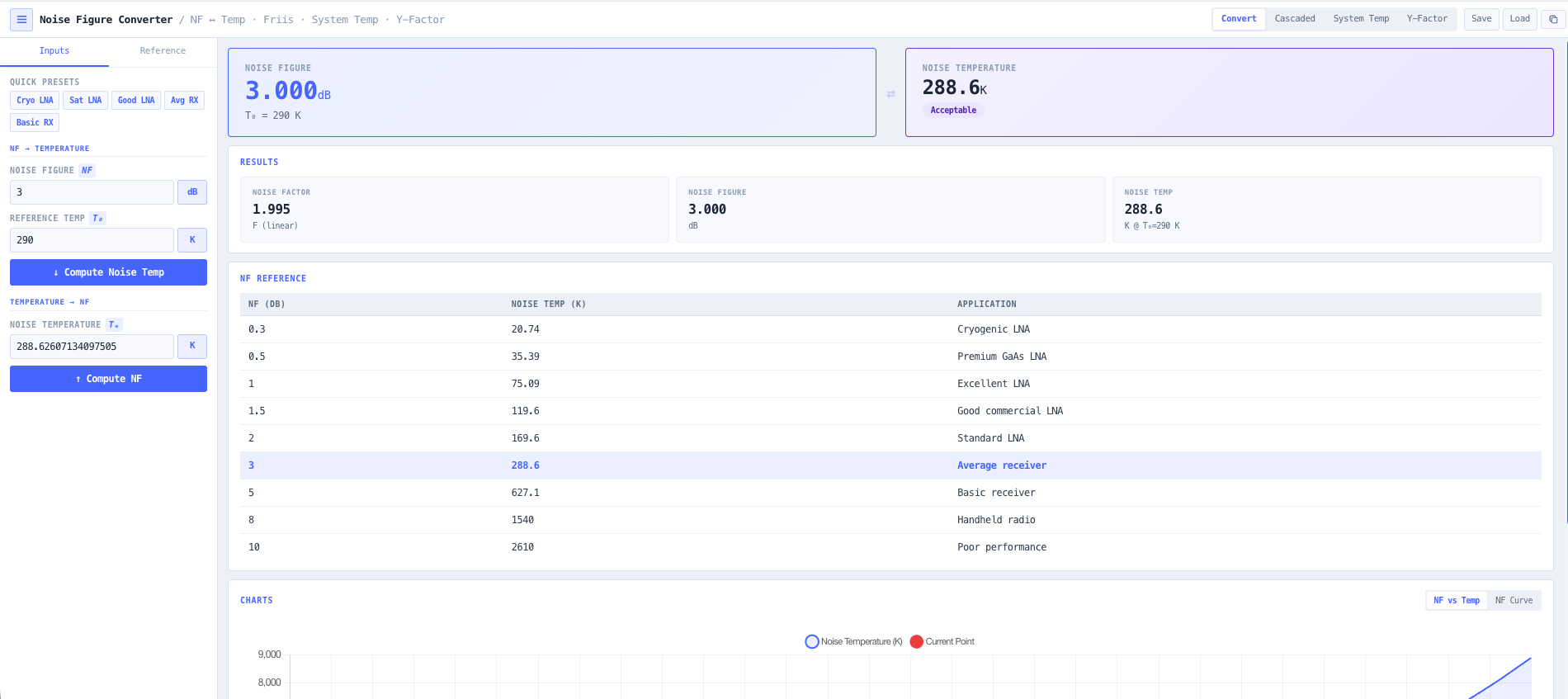Toggle the Current Point legend series
The width and height of the screenshot is (1568, 699).
click(x=942, y=642)
